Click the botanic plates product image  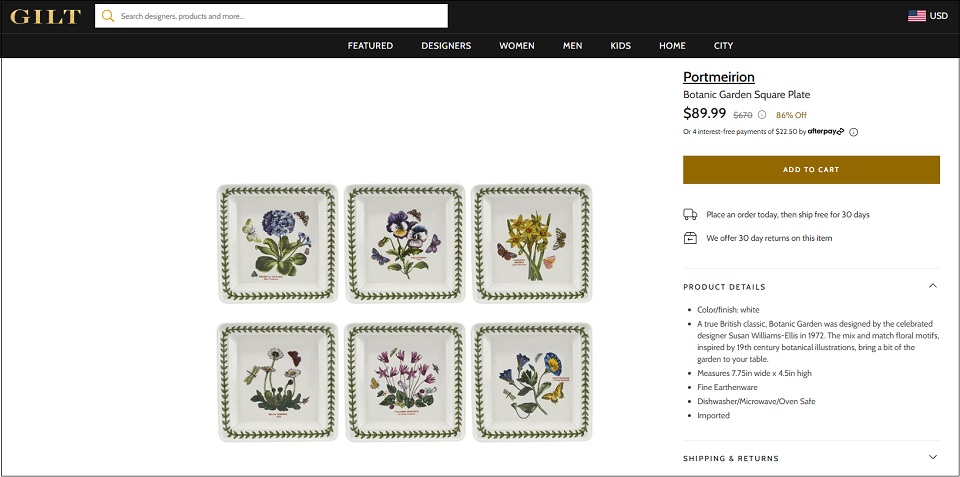click(405, 312)
